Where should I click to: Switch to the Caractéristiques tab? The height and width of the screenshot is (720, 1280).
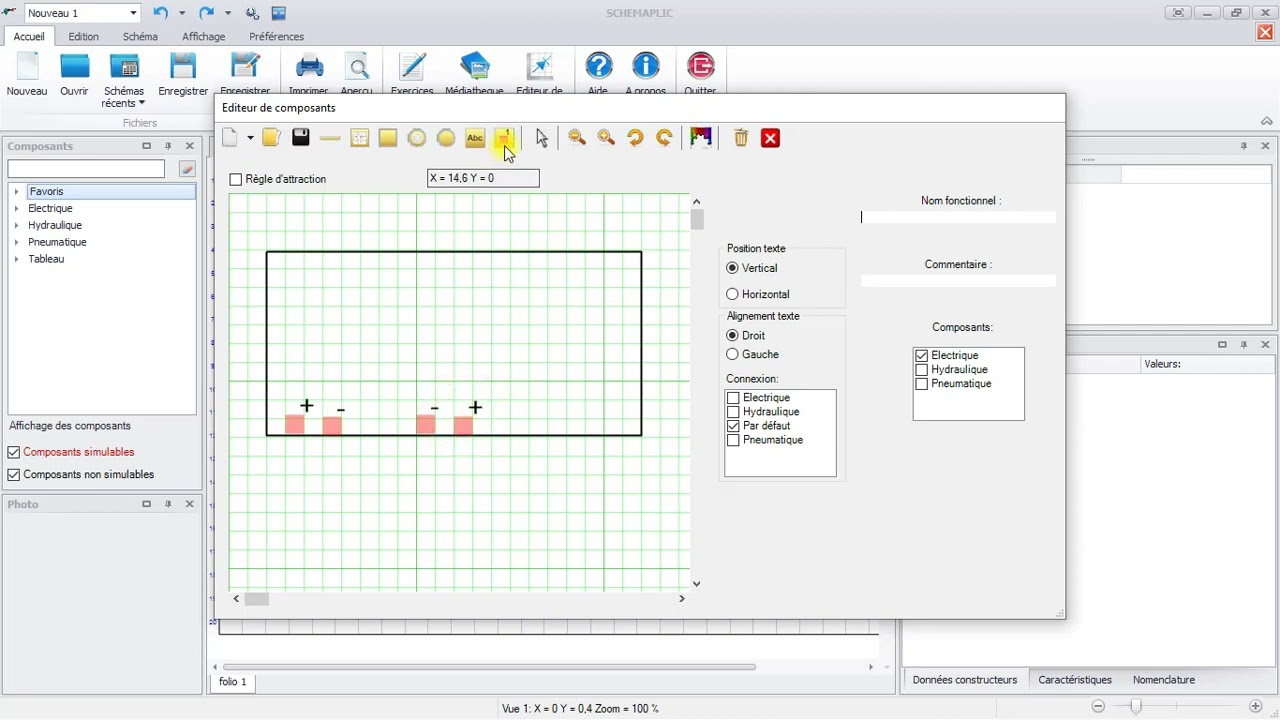pos(1075,680)
